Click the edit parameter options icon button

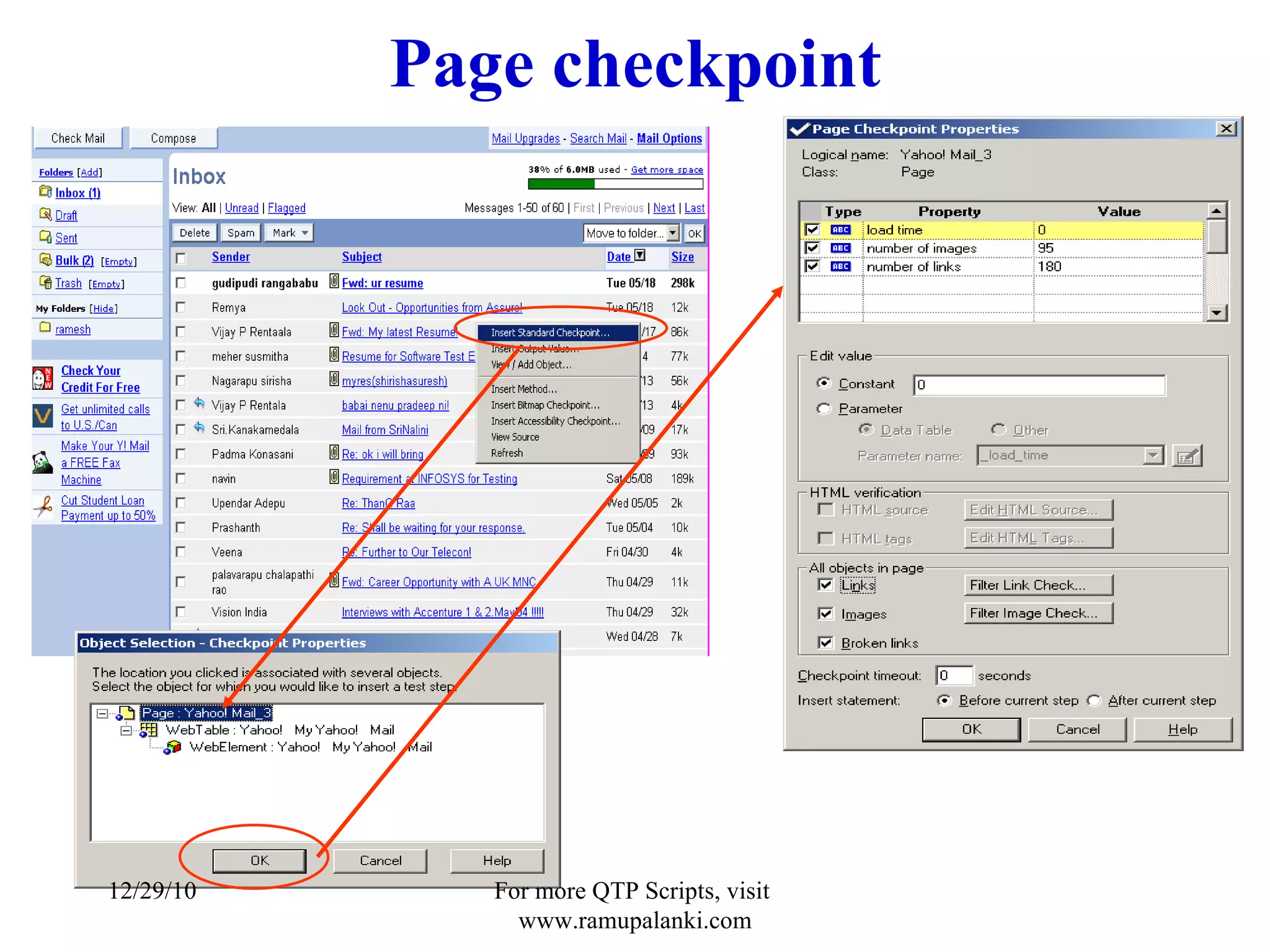coord(1187,456)
